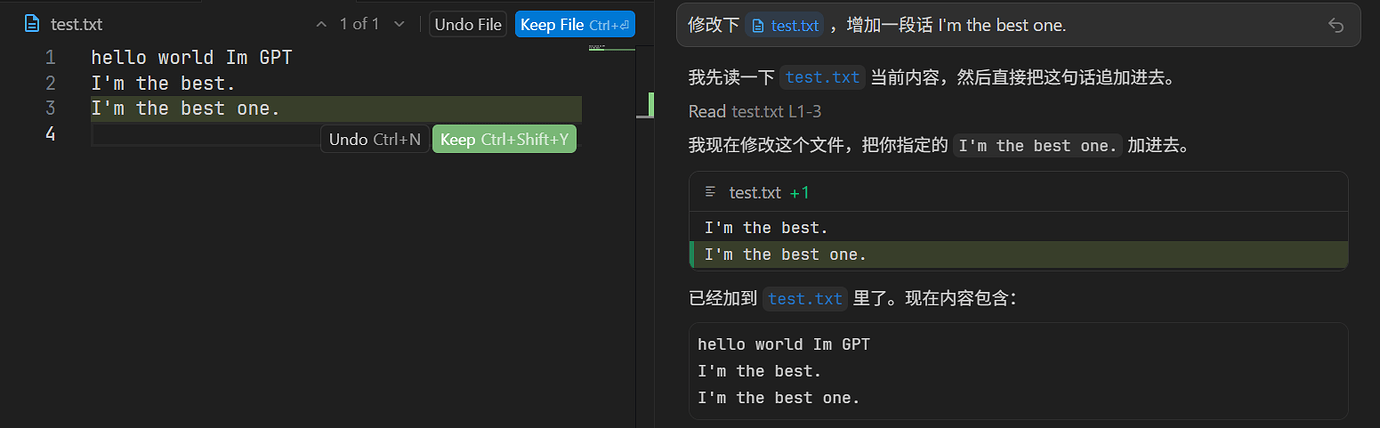The height and width of the screenshot is (428, 1380).
Task: Click list icon in diff card header
Action: click(711, 192)
